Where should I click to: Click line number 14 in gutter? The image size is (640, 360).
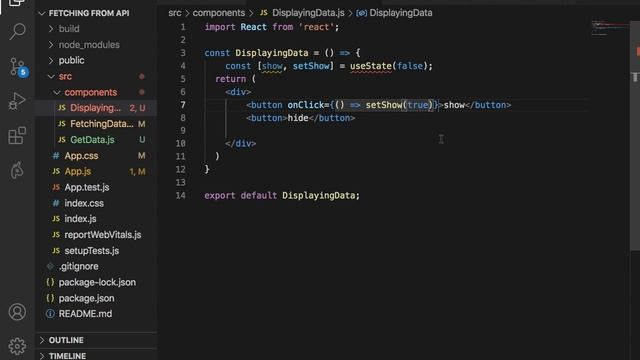click(x=181, y=196)
